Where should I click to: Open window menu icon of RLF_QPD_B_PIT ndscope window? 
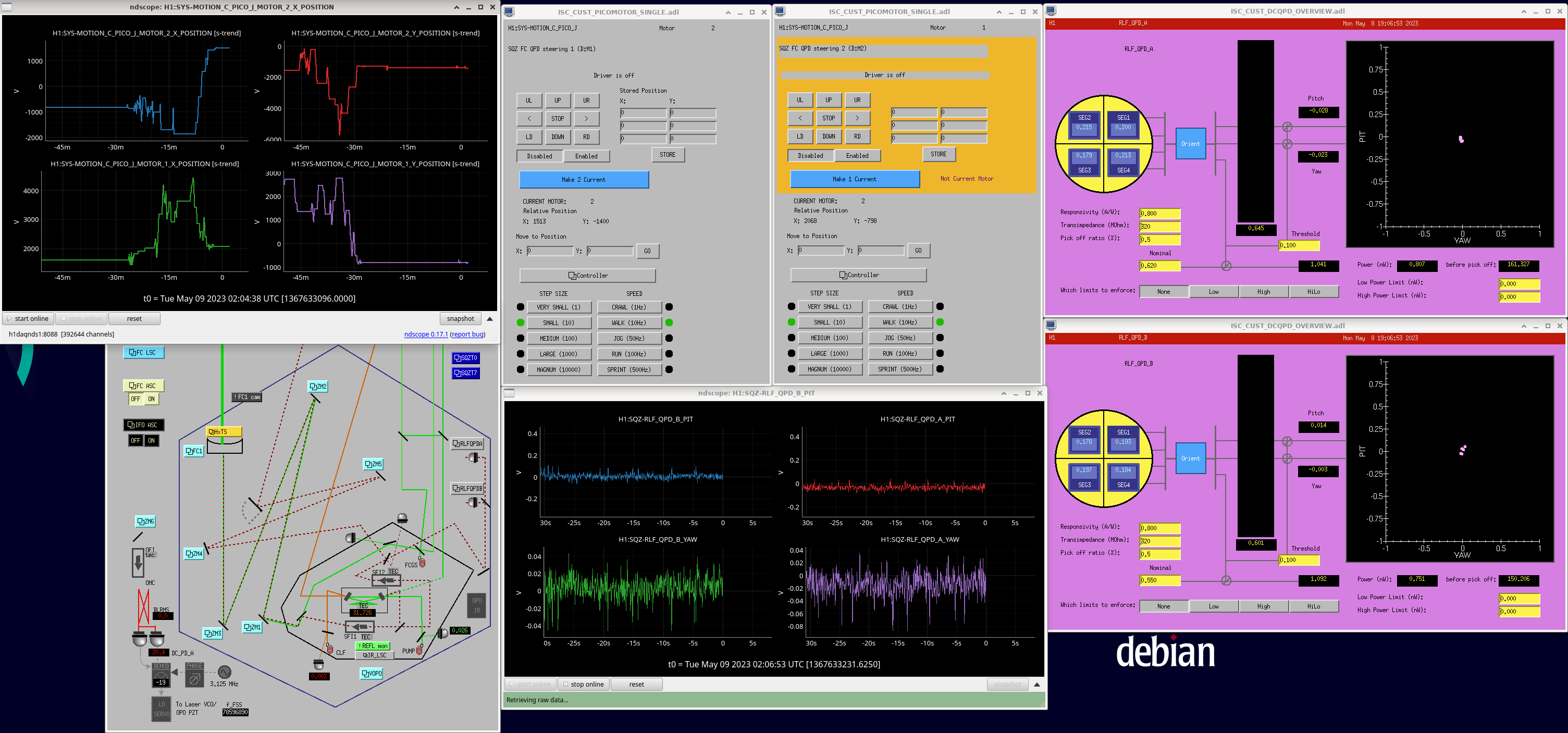coord(510,393)
